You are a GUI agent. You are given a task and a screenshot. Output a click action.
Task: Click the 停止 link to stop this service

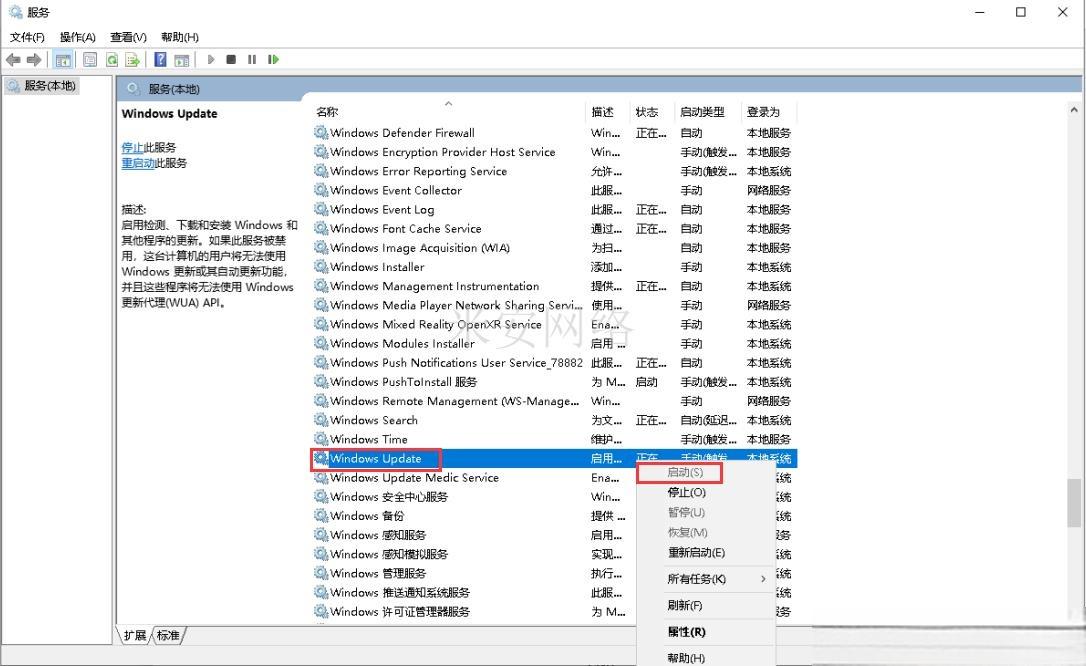(x=132, y=147)
